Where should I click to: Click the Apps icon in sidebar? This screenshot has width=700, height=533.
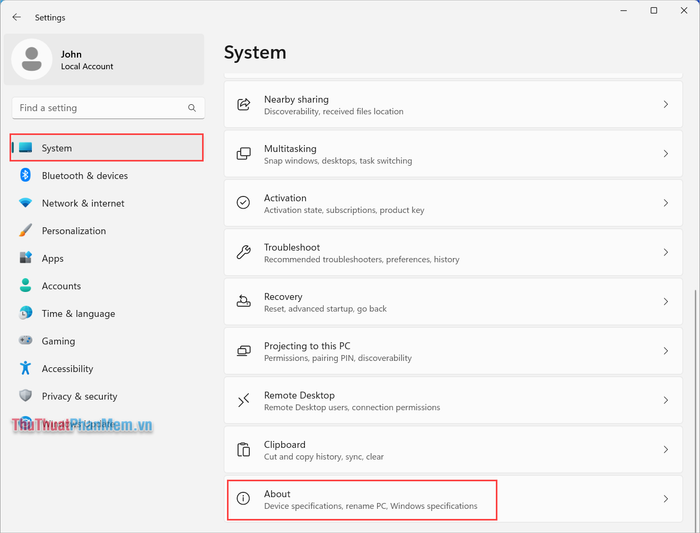[x=25, y=258]
